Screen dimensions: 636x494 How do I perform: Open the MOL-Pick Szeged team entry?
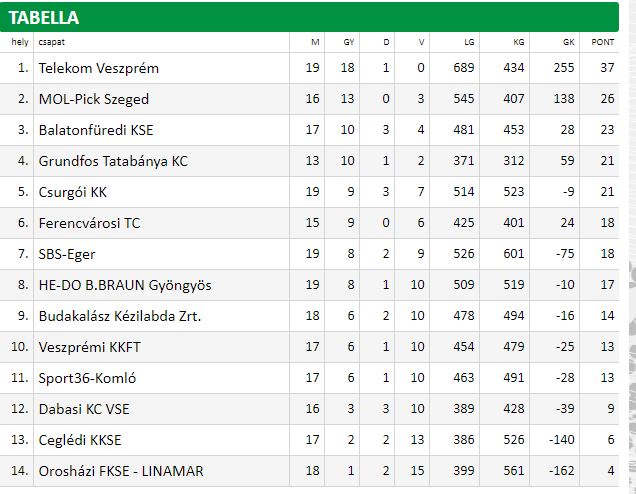click(x=94, y=99)
